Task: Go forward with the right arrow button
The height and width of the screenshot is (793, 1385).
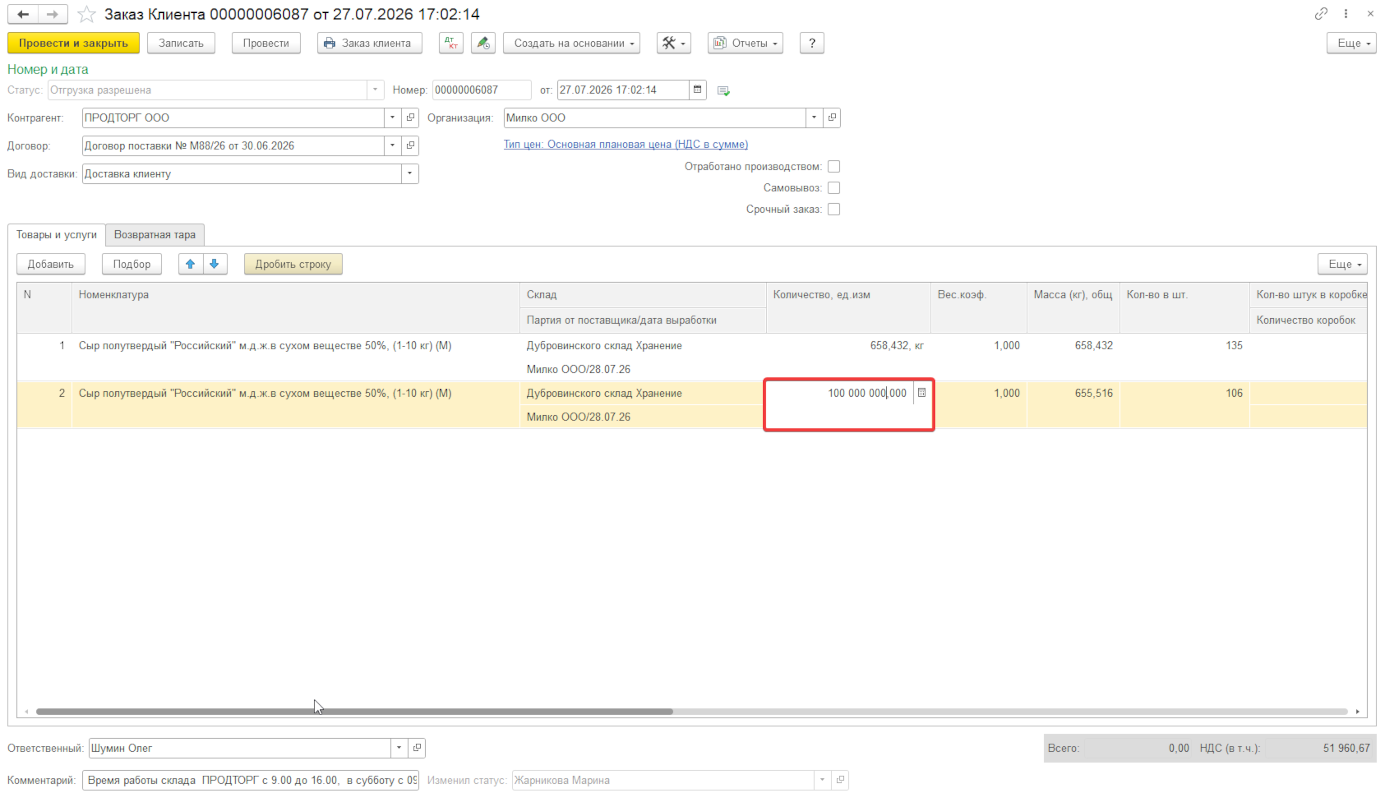Action: (53, 14)
